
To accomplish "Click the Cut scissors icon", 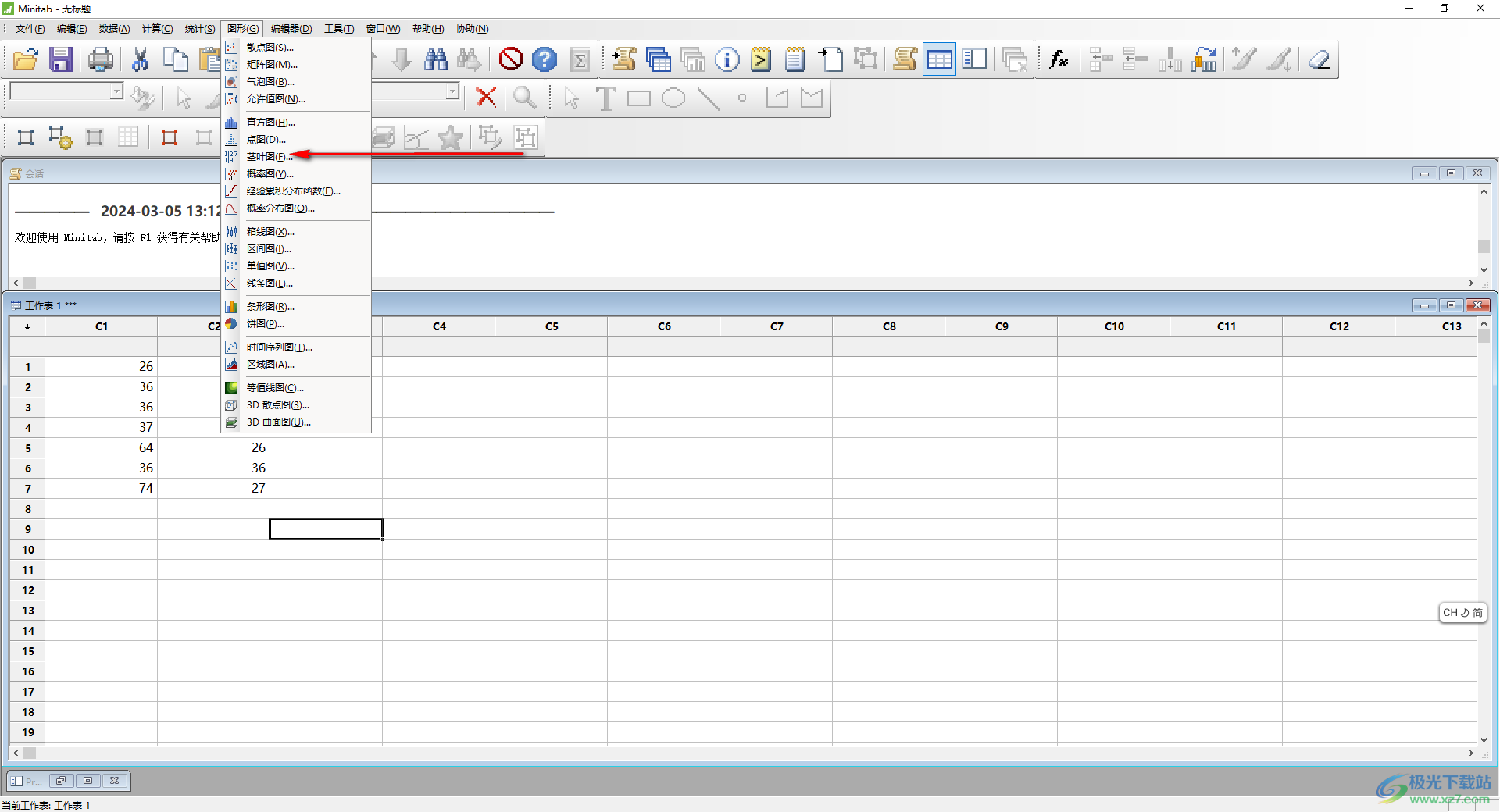I will [141, 59].
